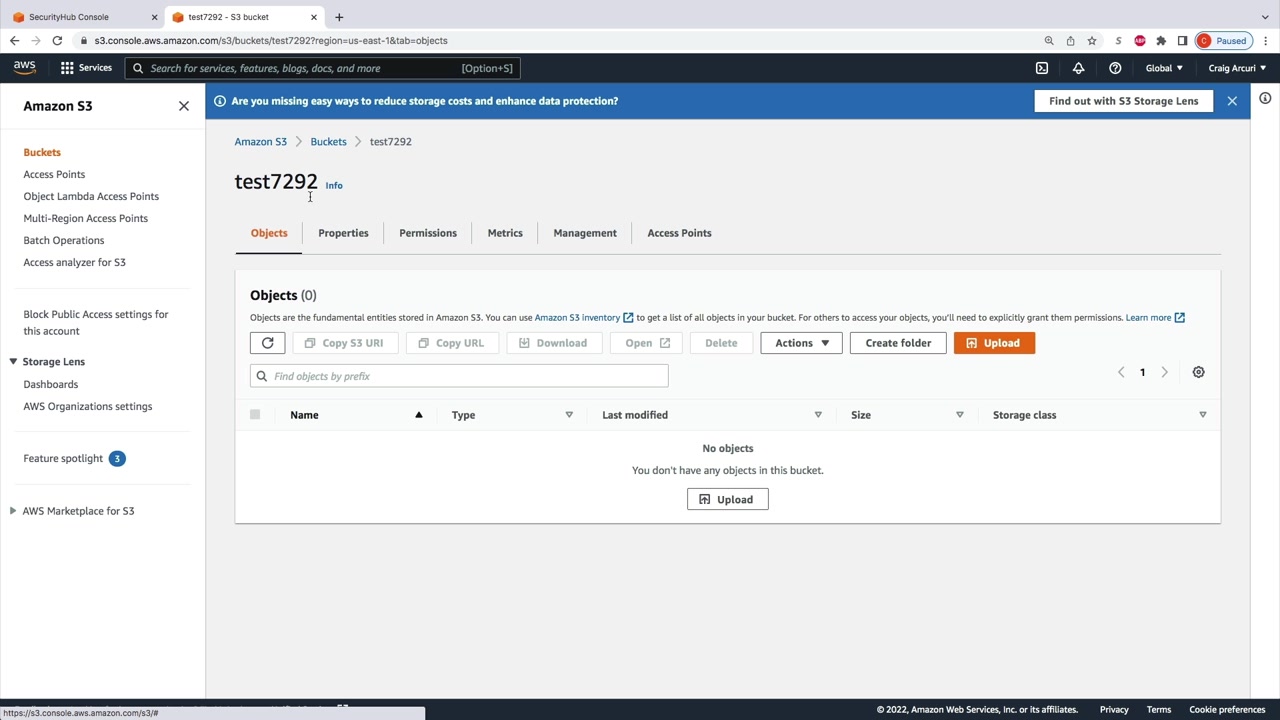This screenshot has height=720, width=1280.
Task: Open the Services grid menu
Action: [x=86, y=68]
